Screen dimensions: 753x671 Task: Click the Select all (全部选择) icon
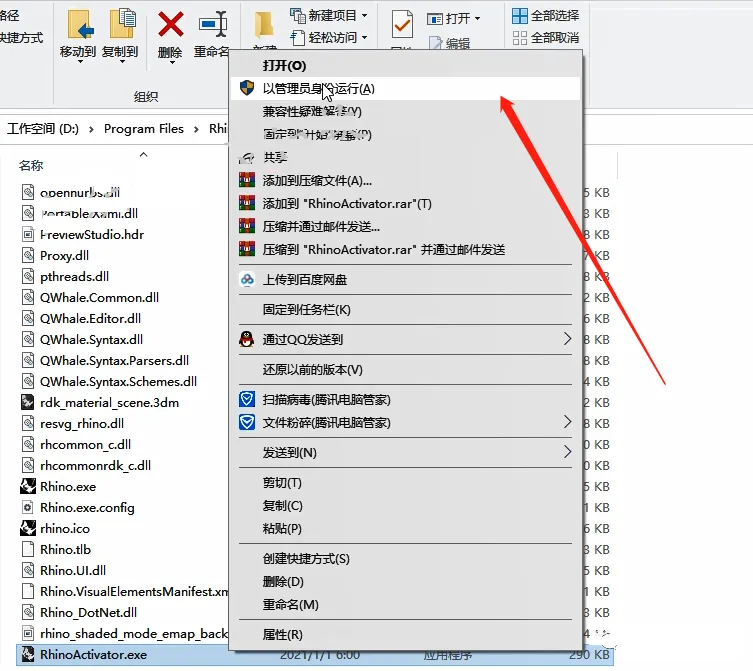(x=520, y=15)
